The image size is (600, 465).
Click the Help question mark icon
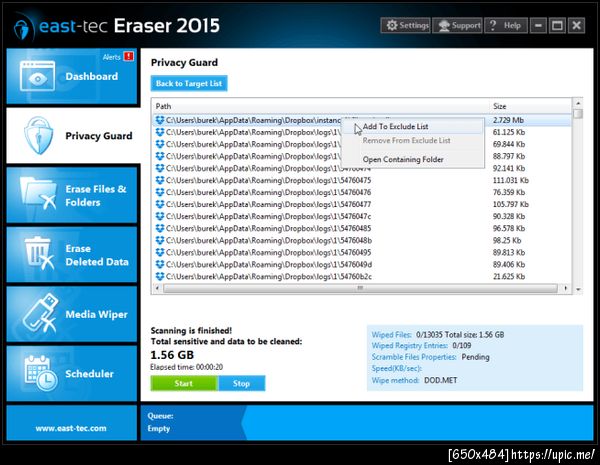493,25
